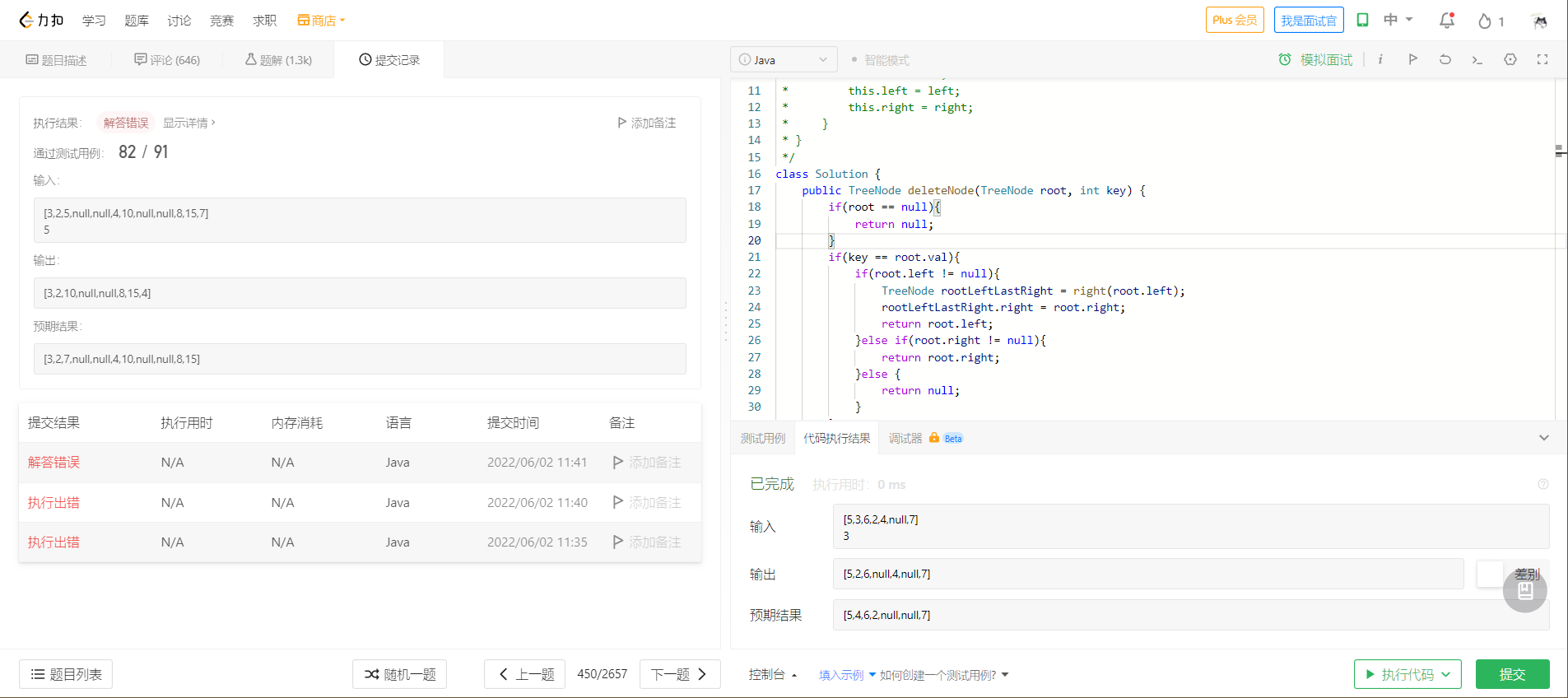The image size is (1568, 698).
Task: Collapse the console panel chevron
Action: click(1543, 438)
